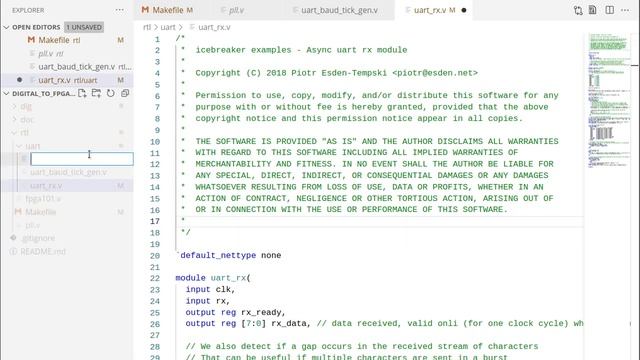Viewport: 640px width, 360px height.
Task: Open the Explorer more actions menu
Action: pos(120,10)
